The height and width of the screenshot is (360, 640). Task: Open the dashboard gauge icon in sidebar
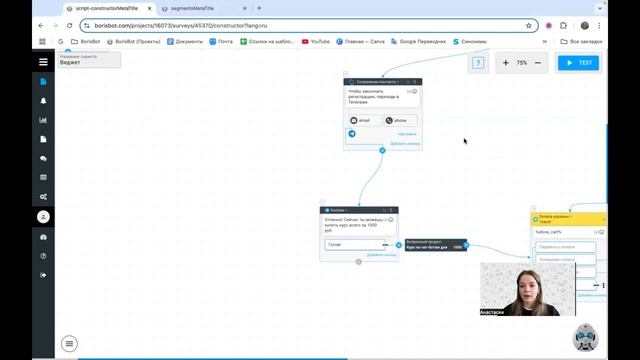(43, 237)
